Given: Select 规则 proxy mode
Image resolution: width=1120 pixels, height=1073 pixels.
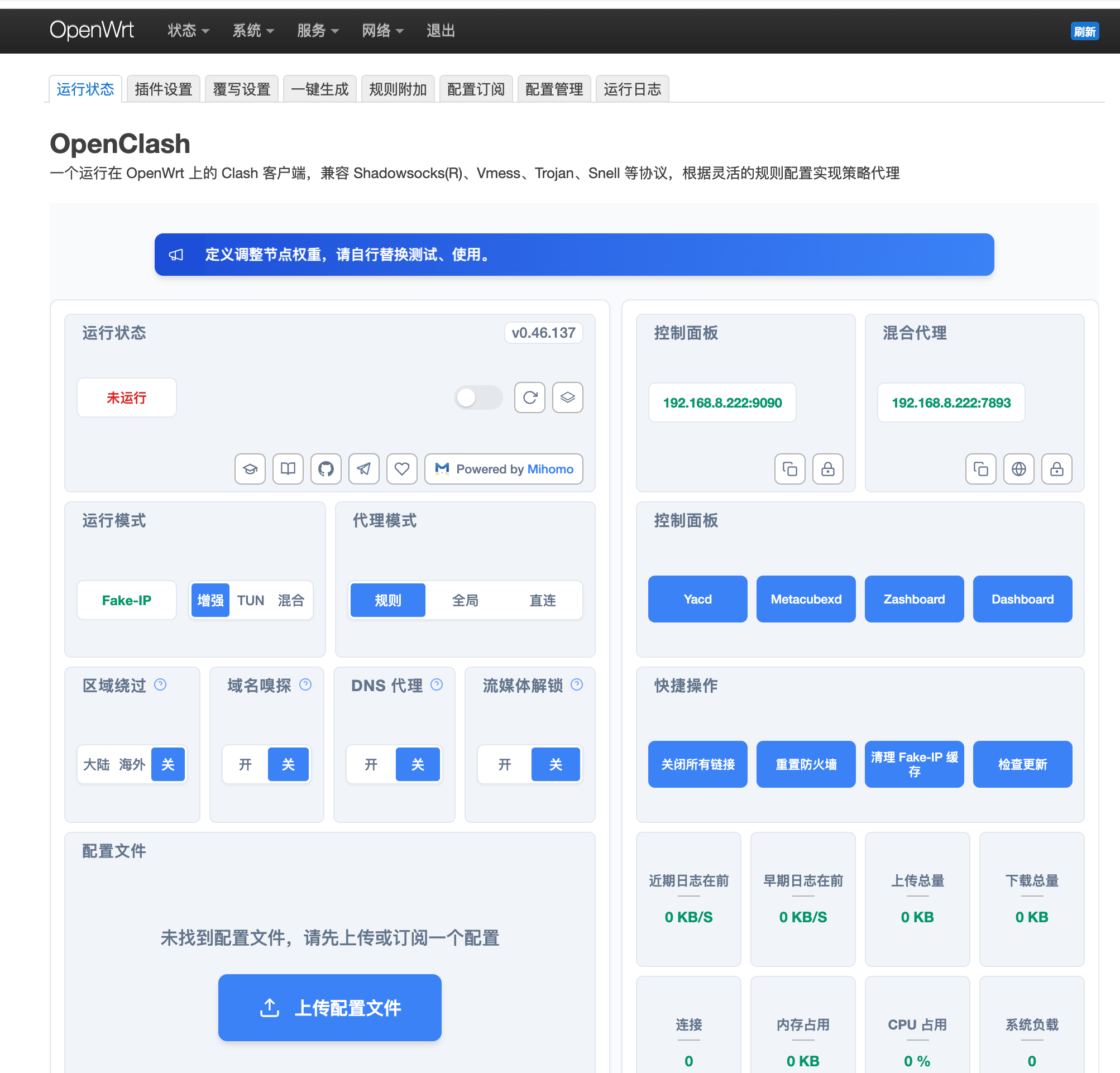Looking at the screenshot, I should point(388,600).
